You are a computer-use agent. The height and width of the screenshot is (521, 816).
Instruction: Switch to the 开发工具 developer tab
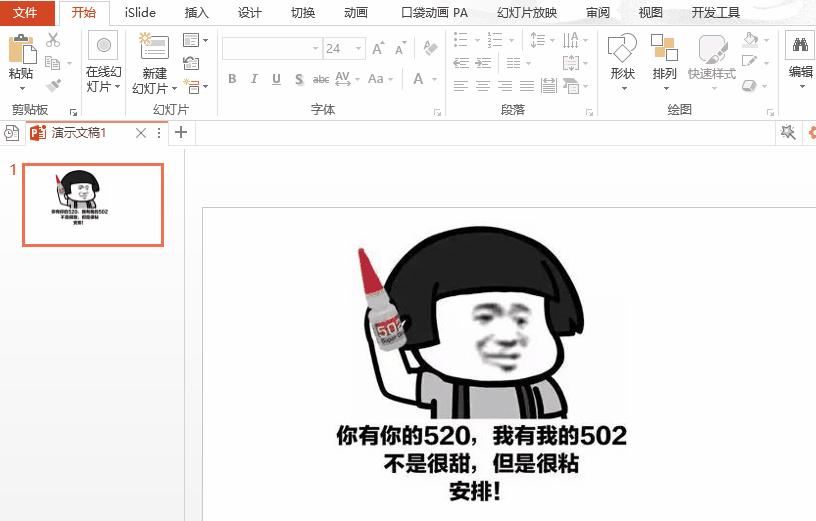[716, 12]
